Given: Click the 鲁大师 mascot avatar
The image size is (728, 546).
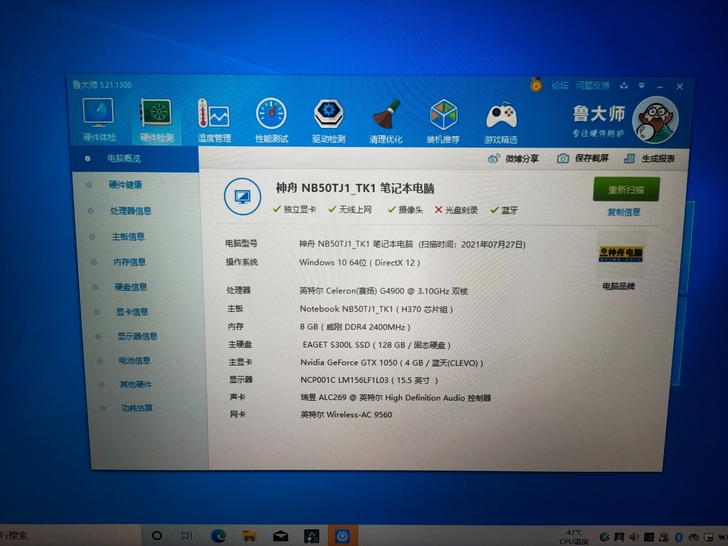Looking at the screenshot, I should click(x=655, y=119).
